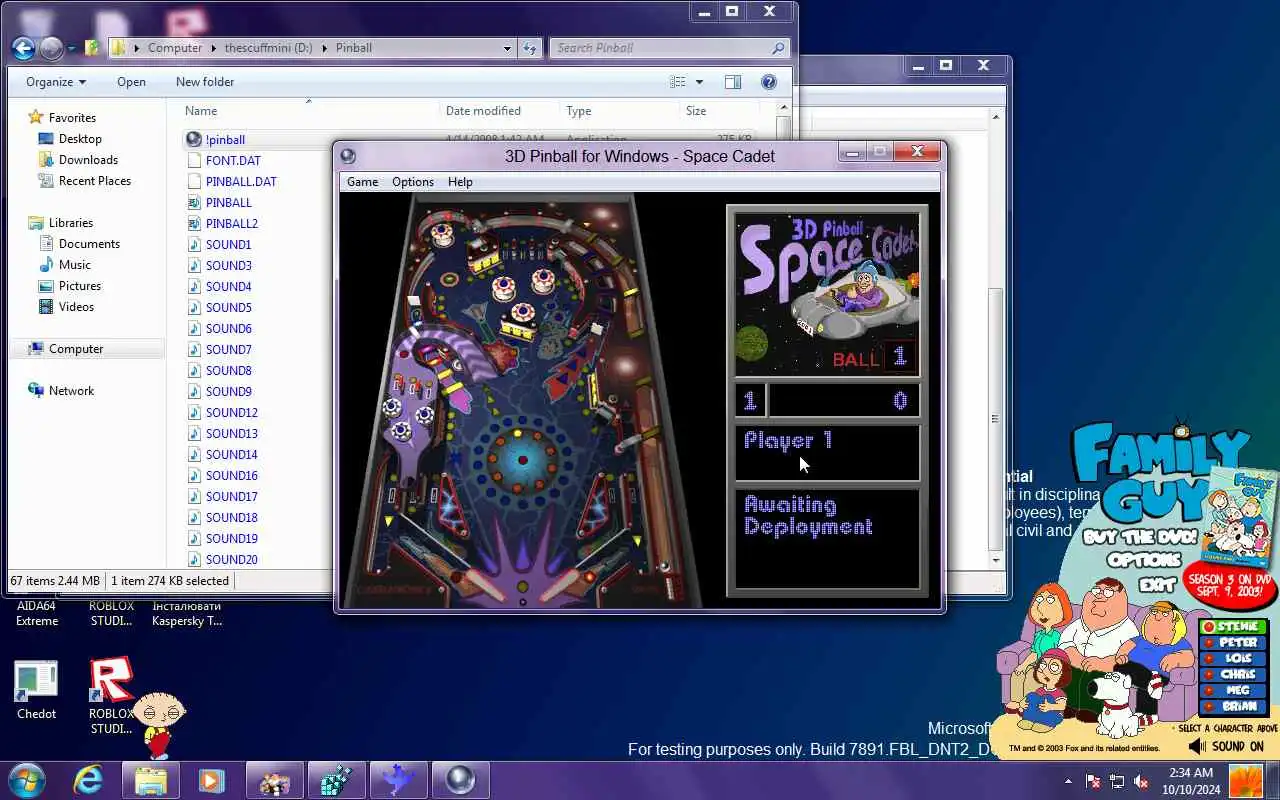Click the Open button in Explorer toolbar
The image size is (1280, 800).
pyautogui.click(x=131, y=82)
